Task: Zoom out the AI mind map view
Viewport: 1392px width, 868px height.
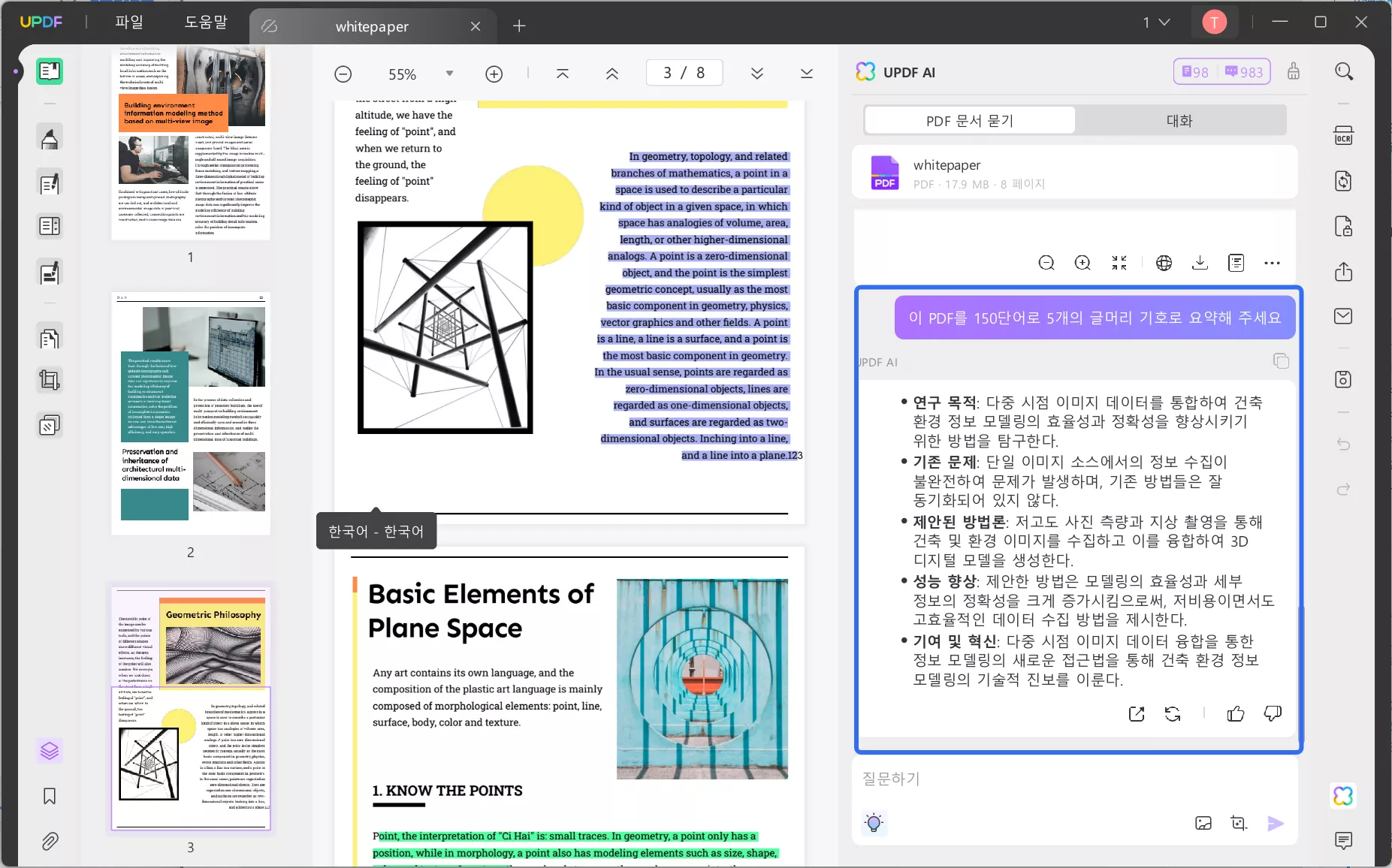Action: pyautogui.click(x=1046, y=263)
